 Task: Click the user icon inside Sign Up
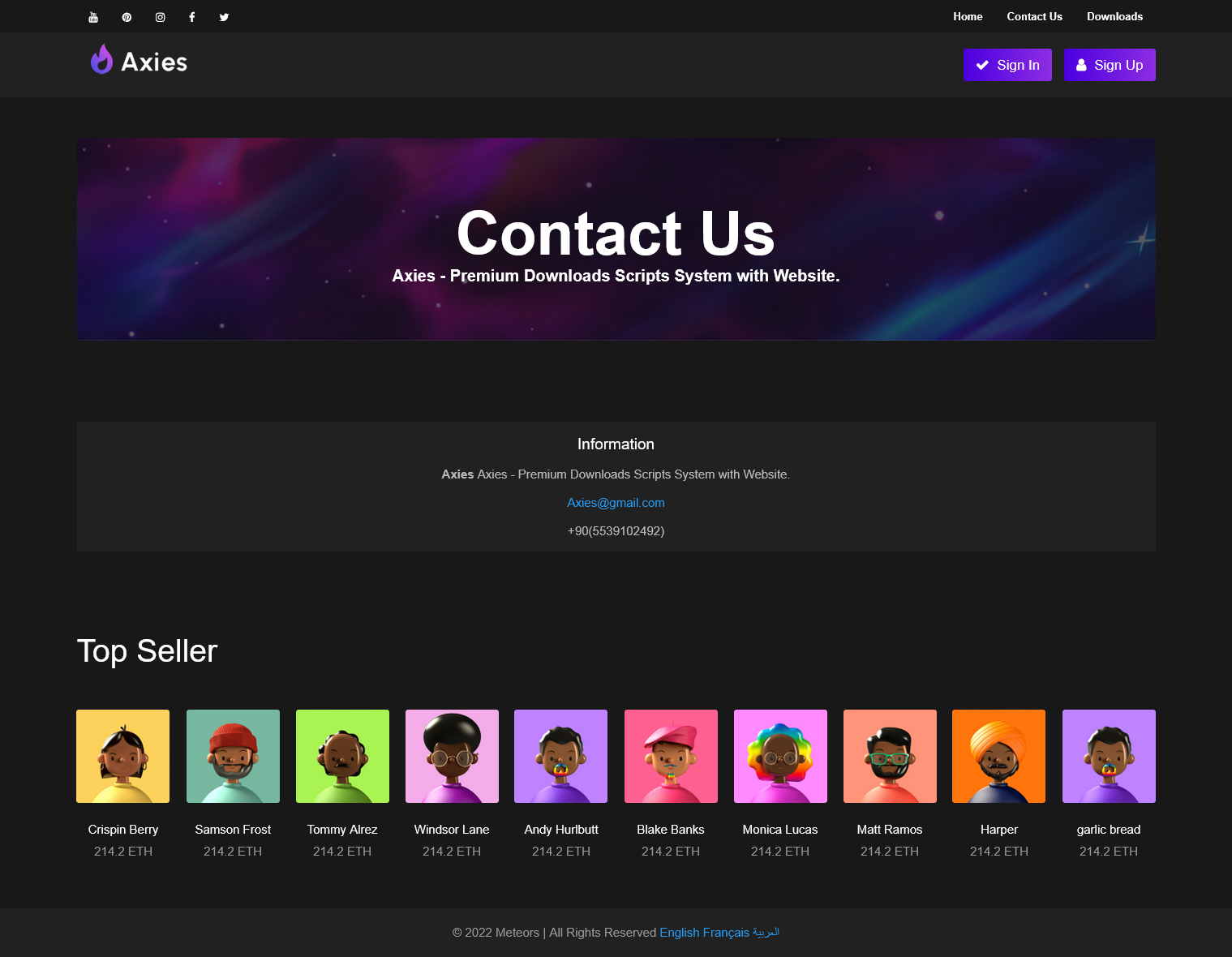pos(1081,65)
